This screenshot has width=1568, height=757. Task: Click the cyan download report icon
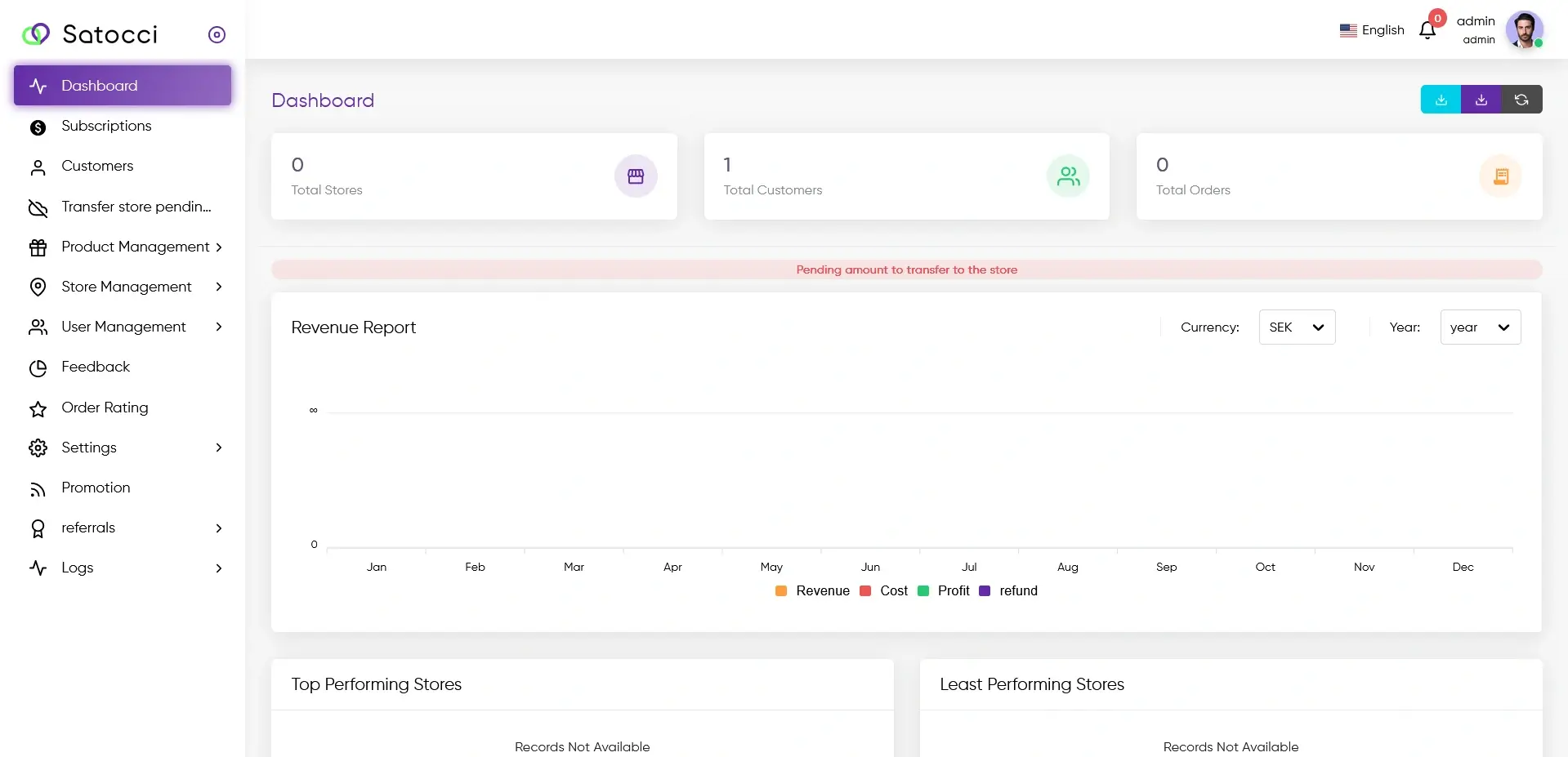(x=1440, y=99)
